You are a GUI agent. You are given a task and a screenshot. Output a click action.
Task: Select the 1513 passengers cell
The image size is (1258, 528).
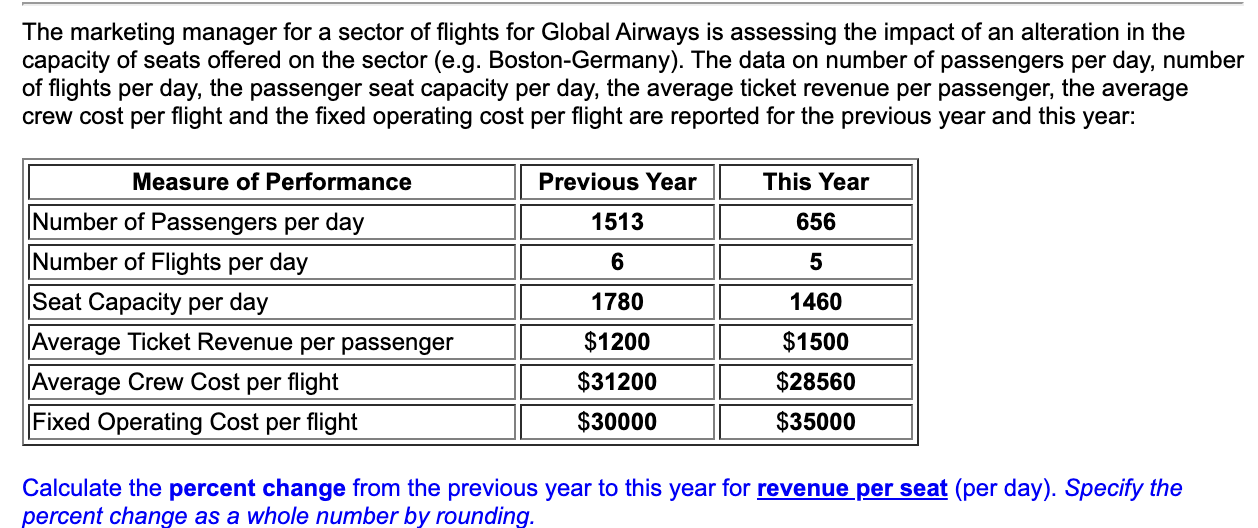tap(617, 222)
